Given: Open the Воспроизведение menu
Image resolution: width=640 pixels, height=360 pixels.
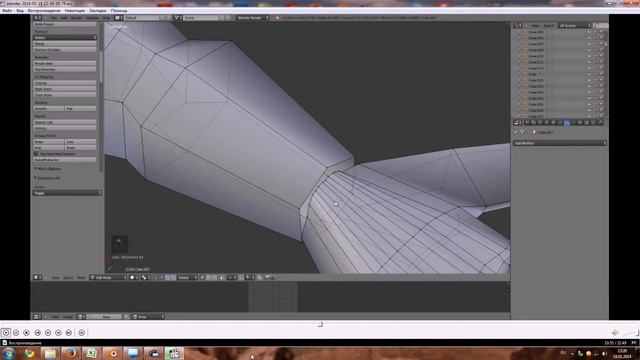Looking at the screenshot, I should 44,11.
